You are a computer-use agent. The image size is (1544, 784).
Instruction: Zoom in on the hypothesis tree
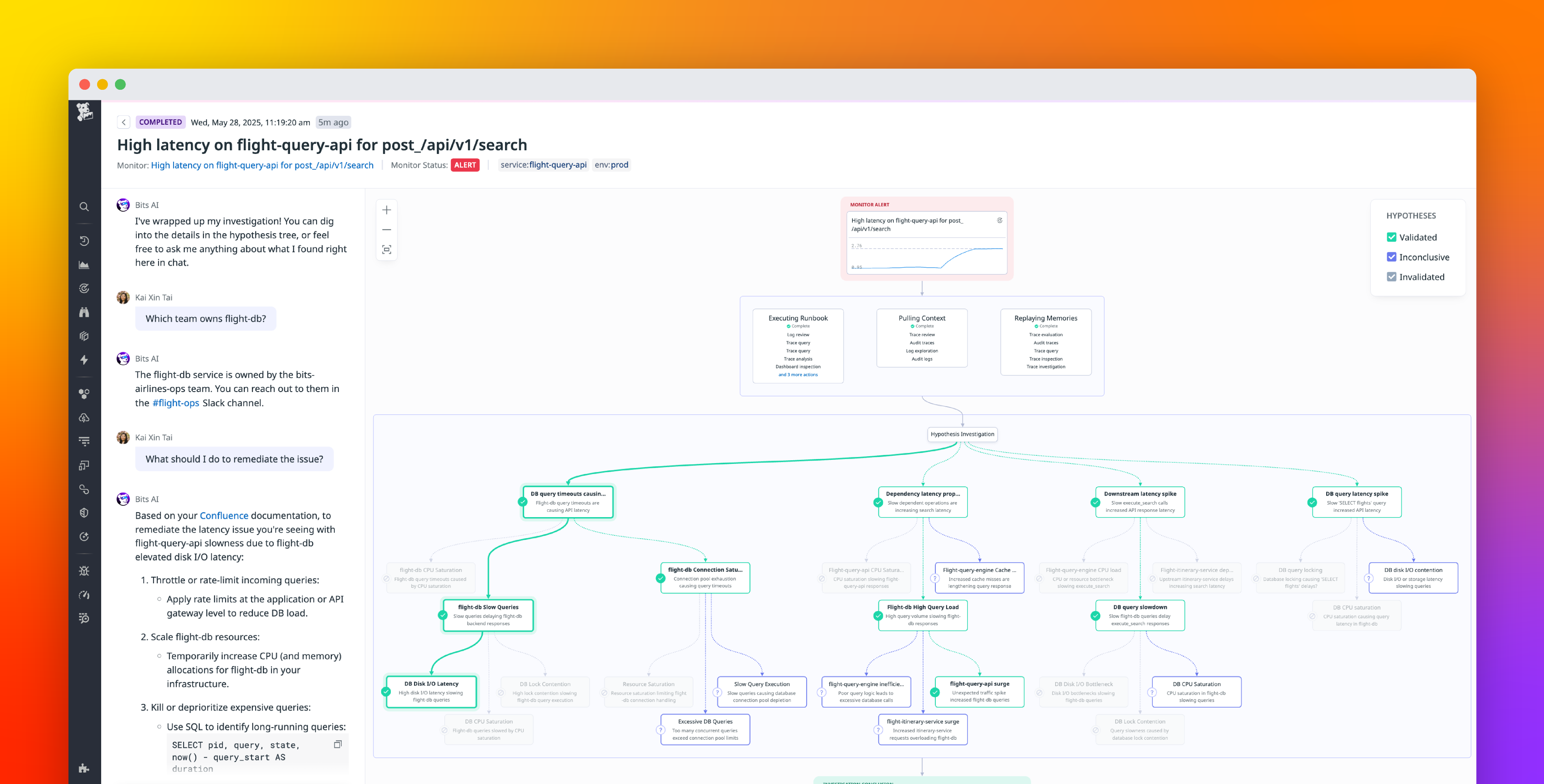tap(386, 210)
